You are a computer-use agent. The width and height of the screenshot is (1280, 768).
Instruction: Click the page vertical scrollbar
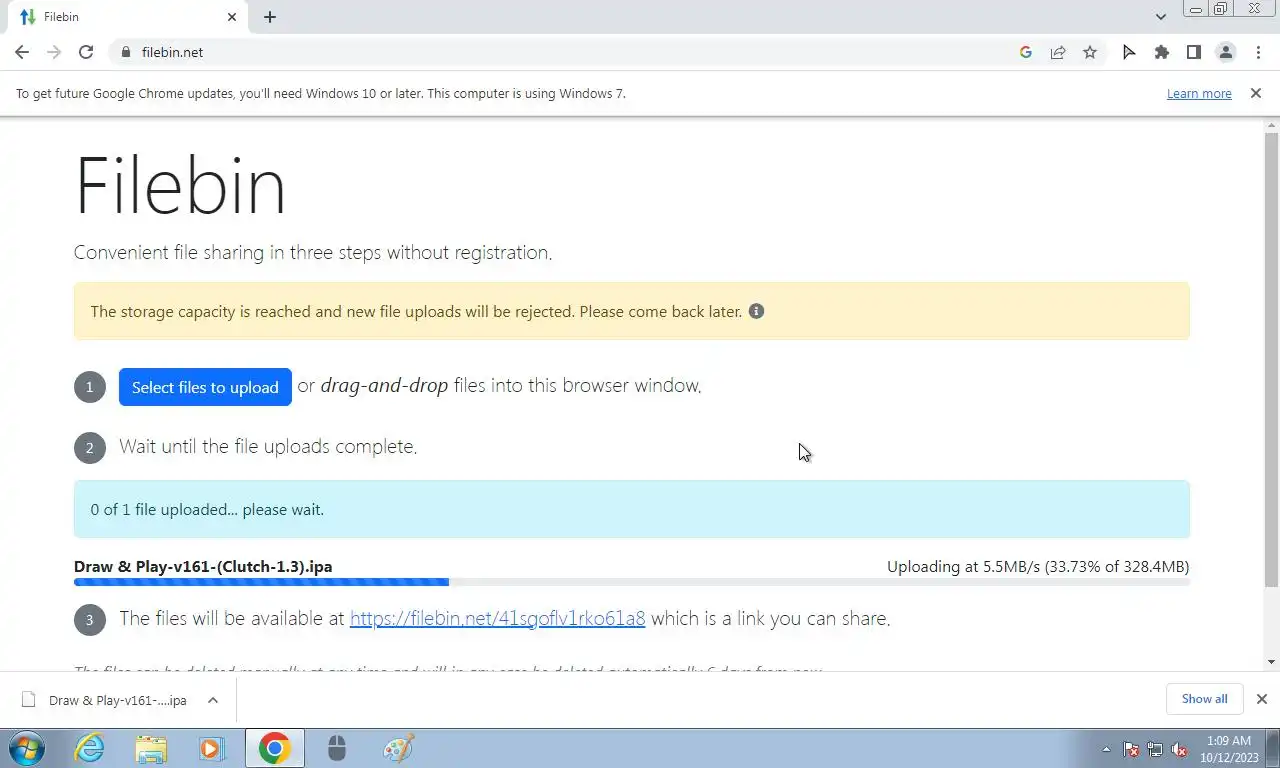(1272, 358)
